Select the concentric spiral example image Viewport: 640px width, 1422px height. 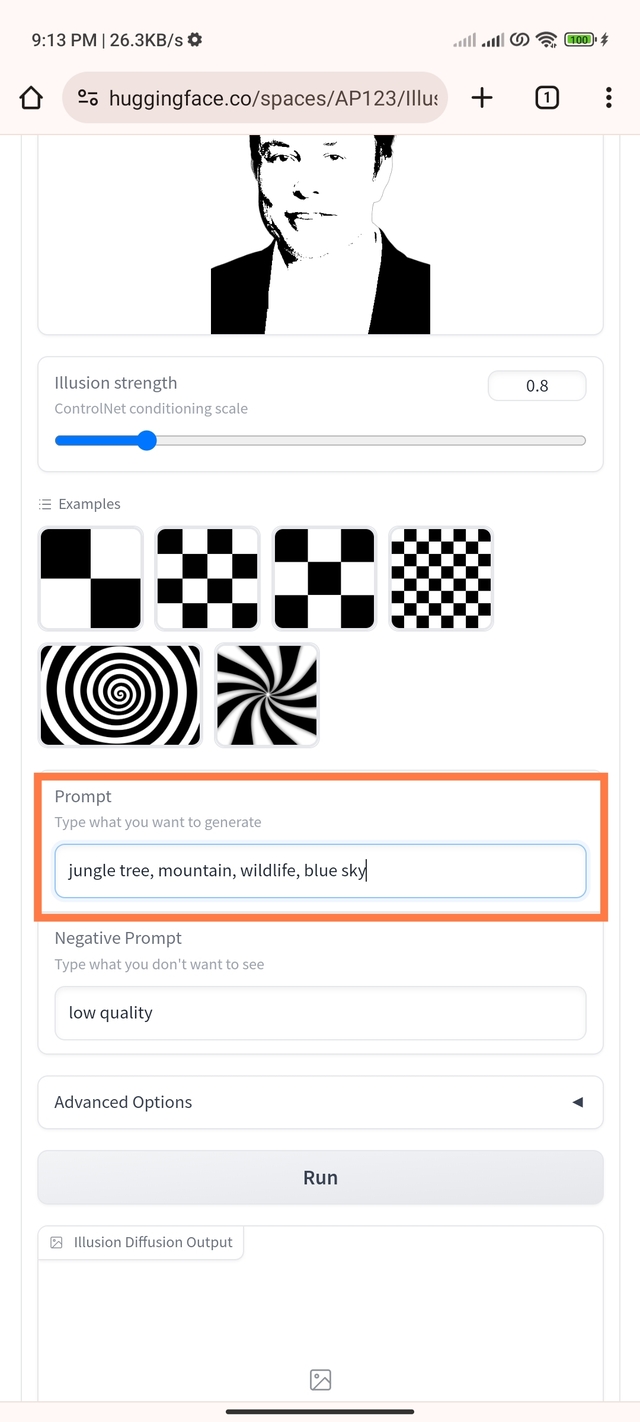coord(120,695)
